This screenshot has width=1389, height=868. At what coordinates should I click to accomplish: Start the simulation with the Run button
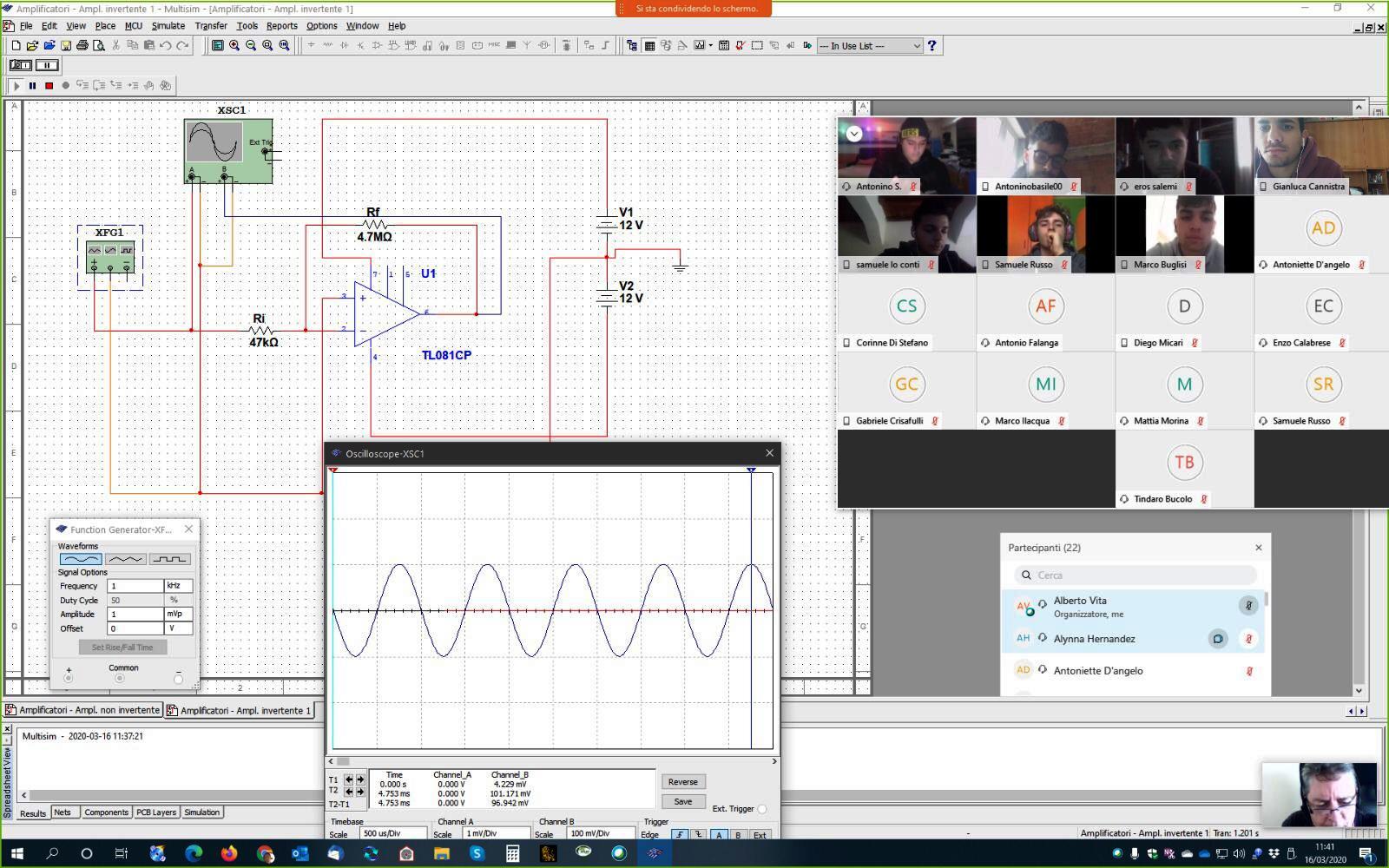tap(16, 85)
